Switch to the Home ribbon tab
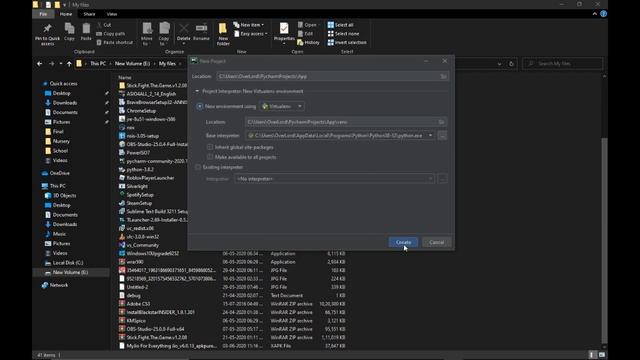640x360 pixels. [66, 14]
